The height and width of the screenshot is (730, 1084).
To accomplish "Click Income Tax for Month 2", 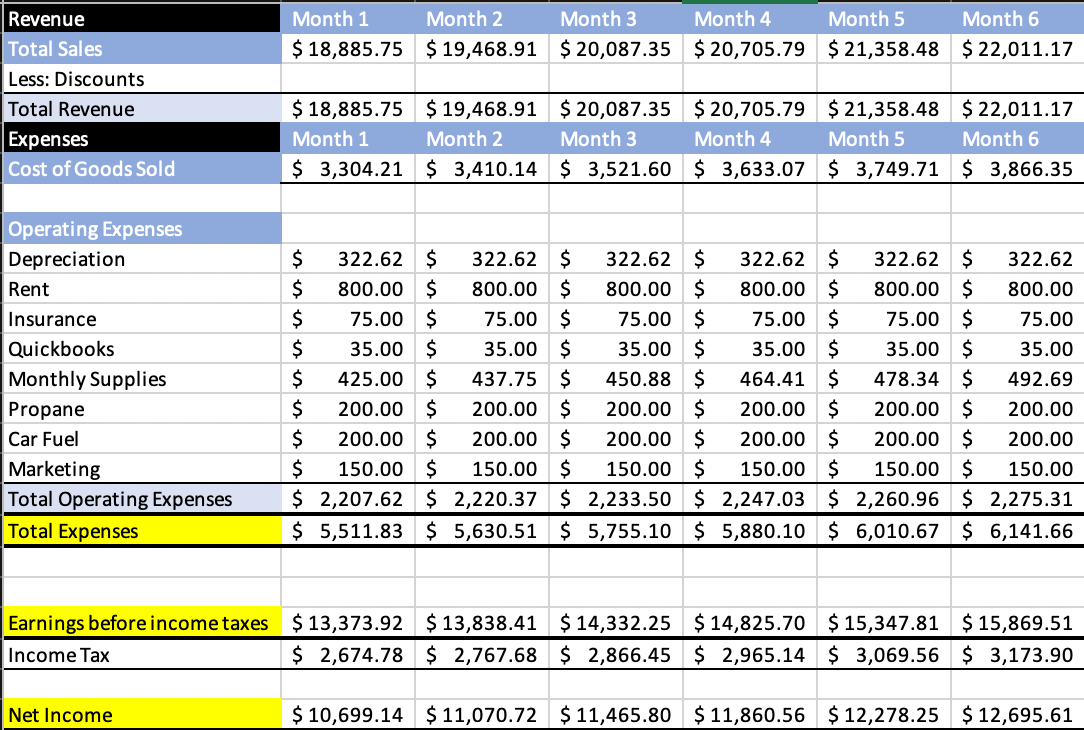I will click(x=482, y=655).
